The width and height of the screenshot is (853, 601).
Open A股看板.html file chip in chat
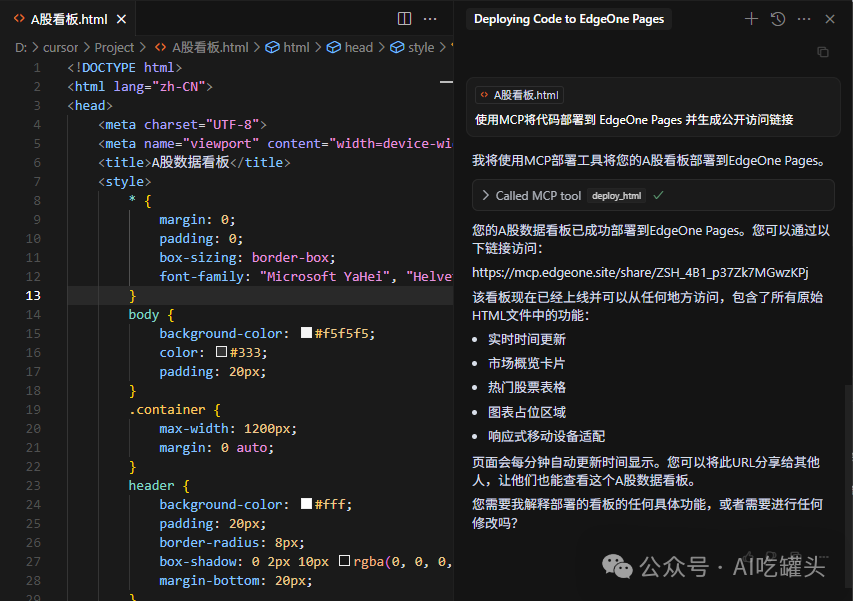click(520, 95)
